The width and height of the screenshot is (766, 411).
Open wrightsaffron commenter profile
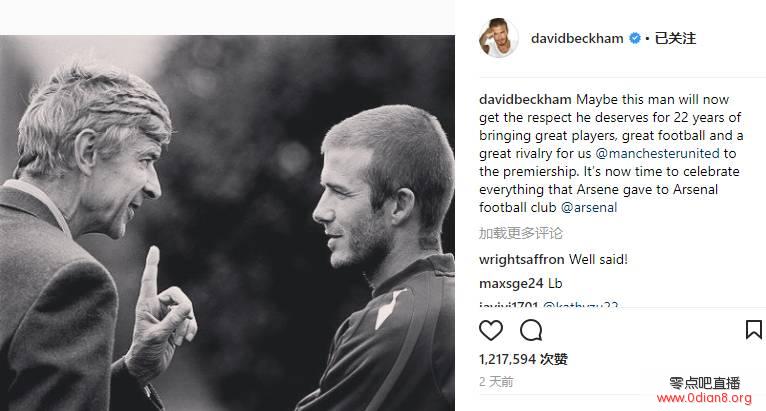[522, 260]
